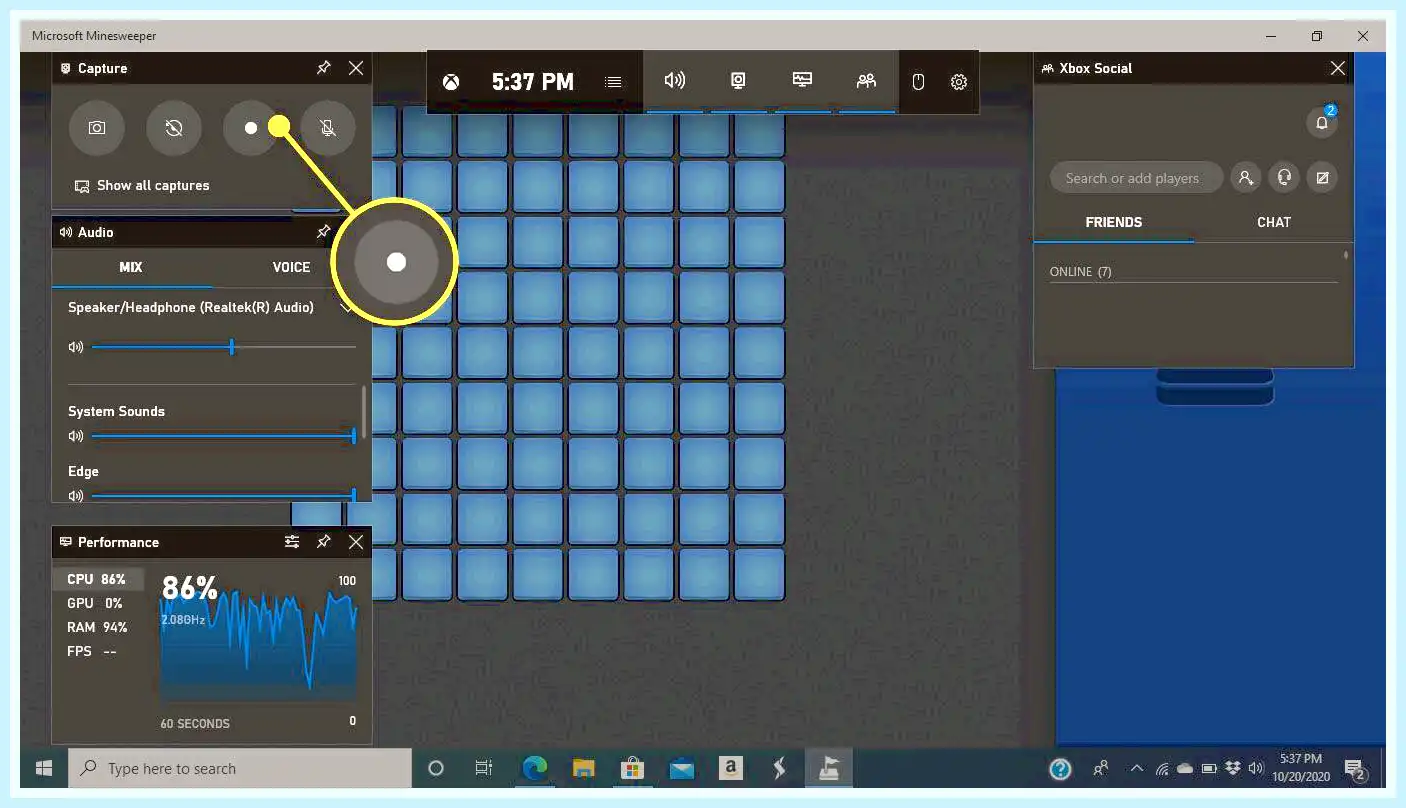Mute the Edge audio
1406x808 pixels.
click(76, 496)
